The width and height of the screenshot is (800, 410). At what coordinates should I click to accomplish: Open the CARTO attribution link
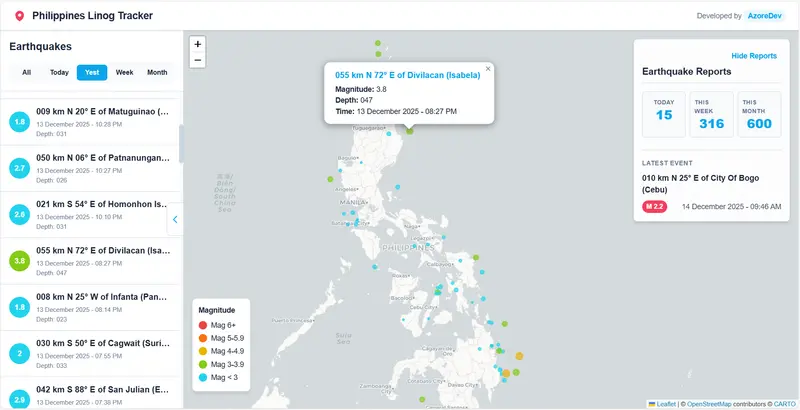[784, 404]
